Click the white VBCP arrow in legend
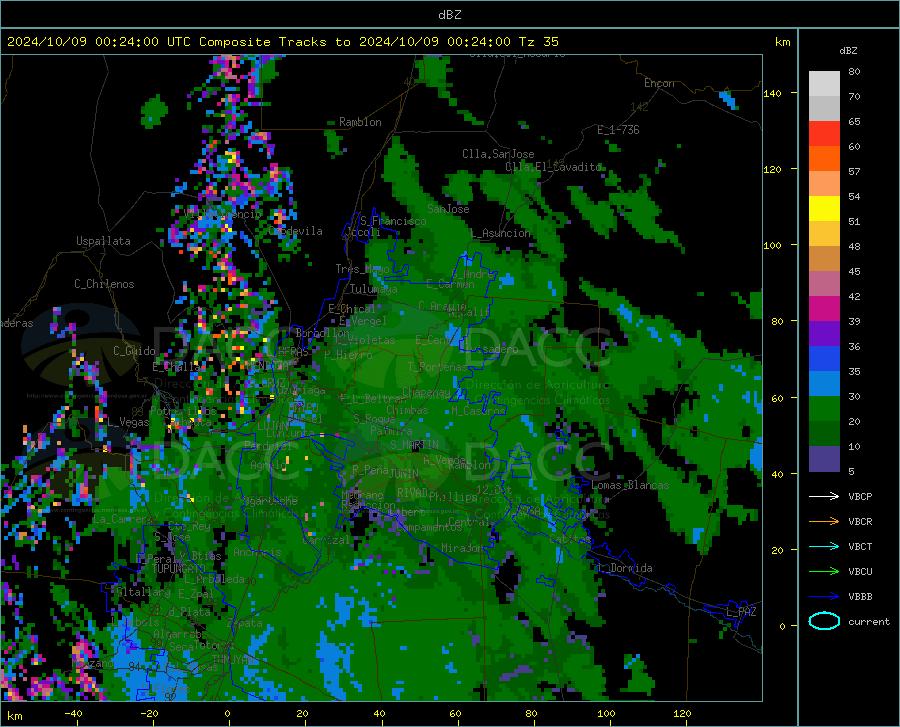This screenshot has width=900, height=727. click(824, 496)
